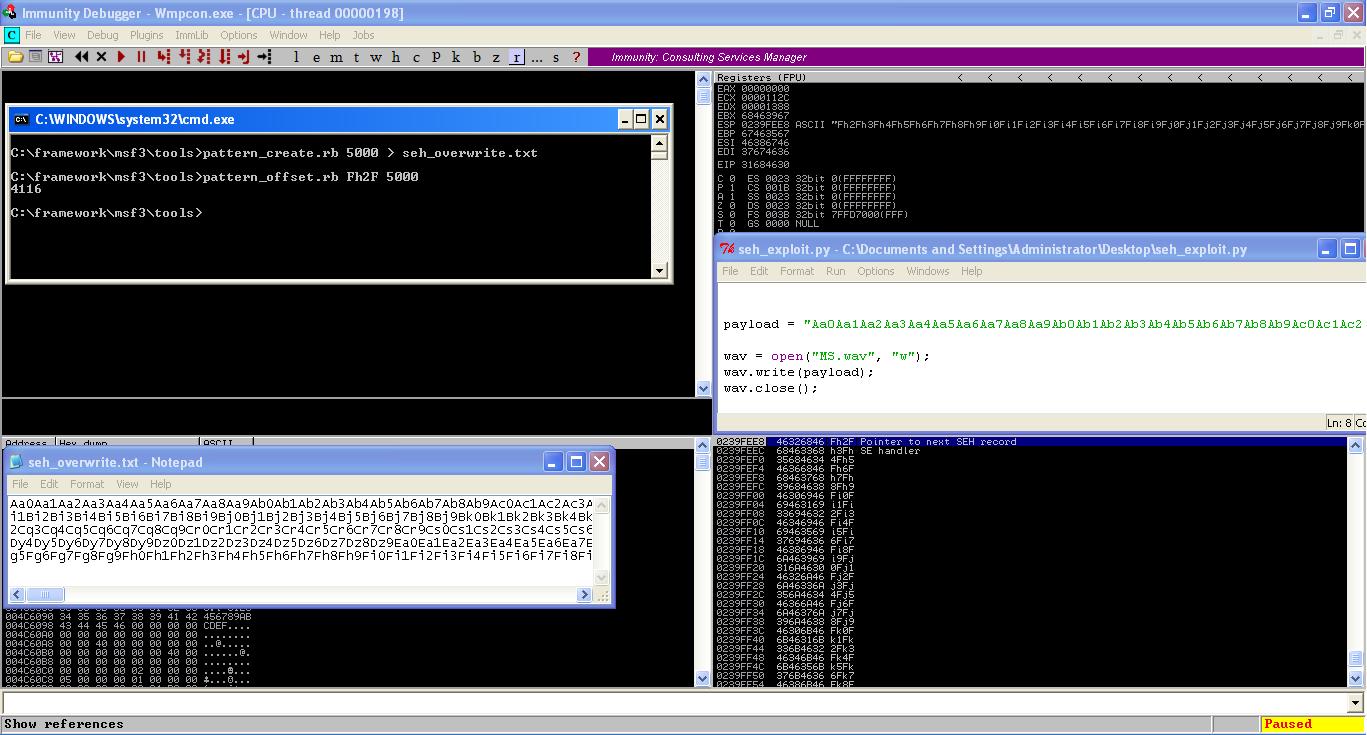
Task: Click the third toolbar icon with grid symbol
Action: pyautogui.click(x=55, y=57)
